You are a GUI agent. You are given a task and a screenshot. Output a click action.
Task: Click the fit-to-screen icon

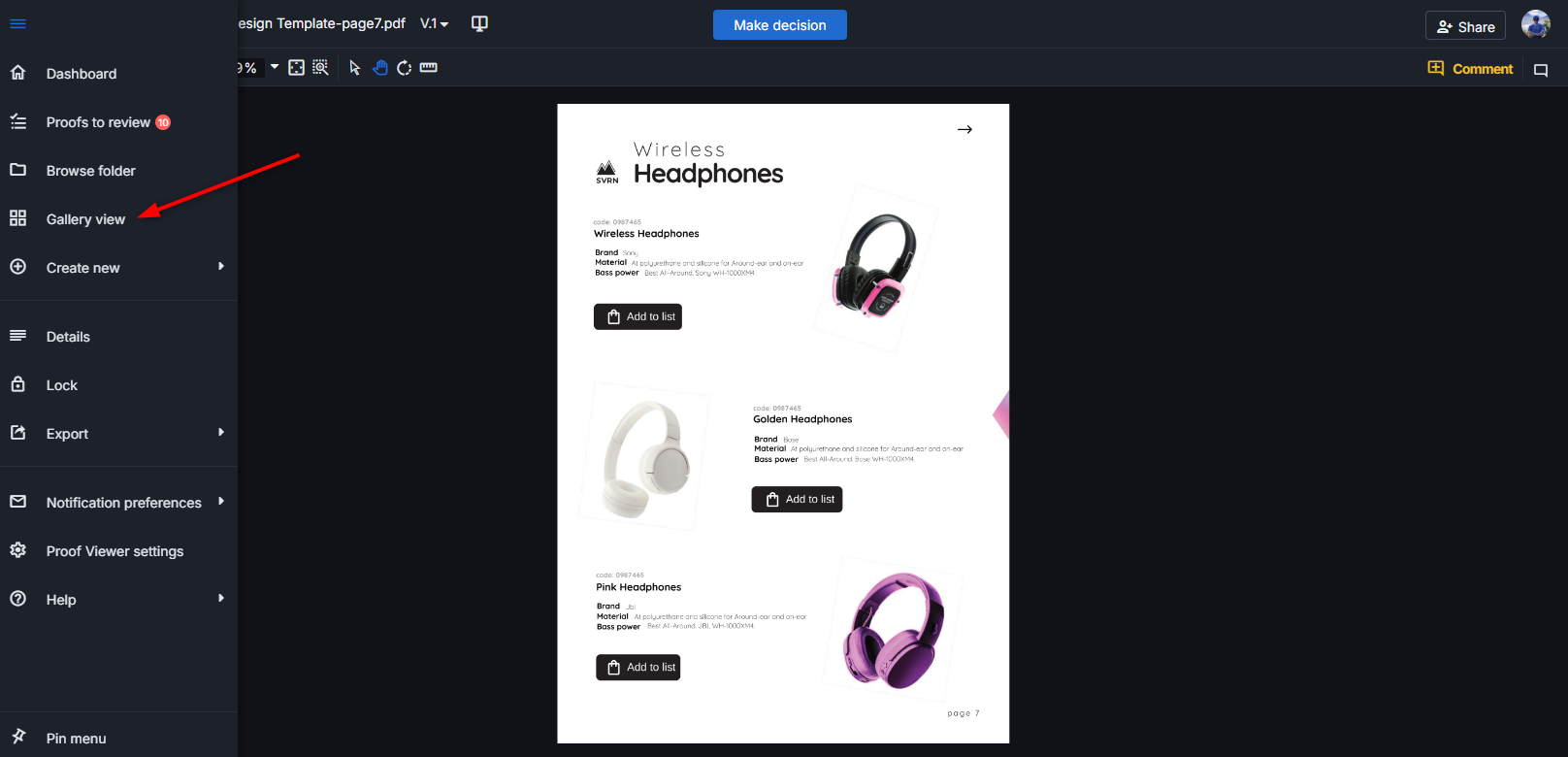coord(297,68)
